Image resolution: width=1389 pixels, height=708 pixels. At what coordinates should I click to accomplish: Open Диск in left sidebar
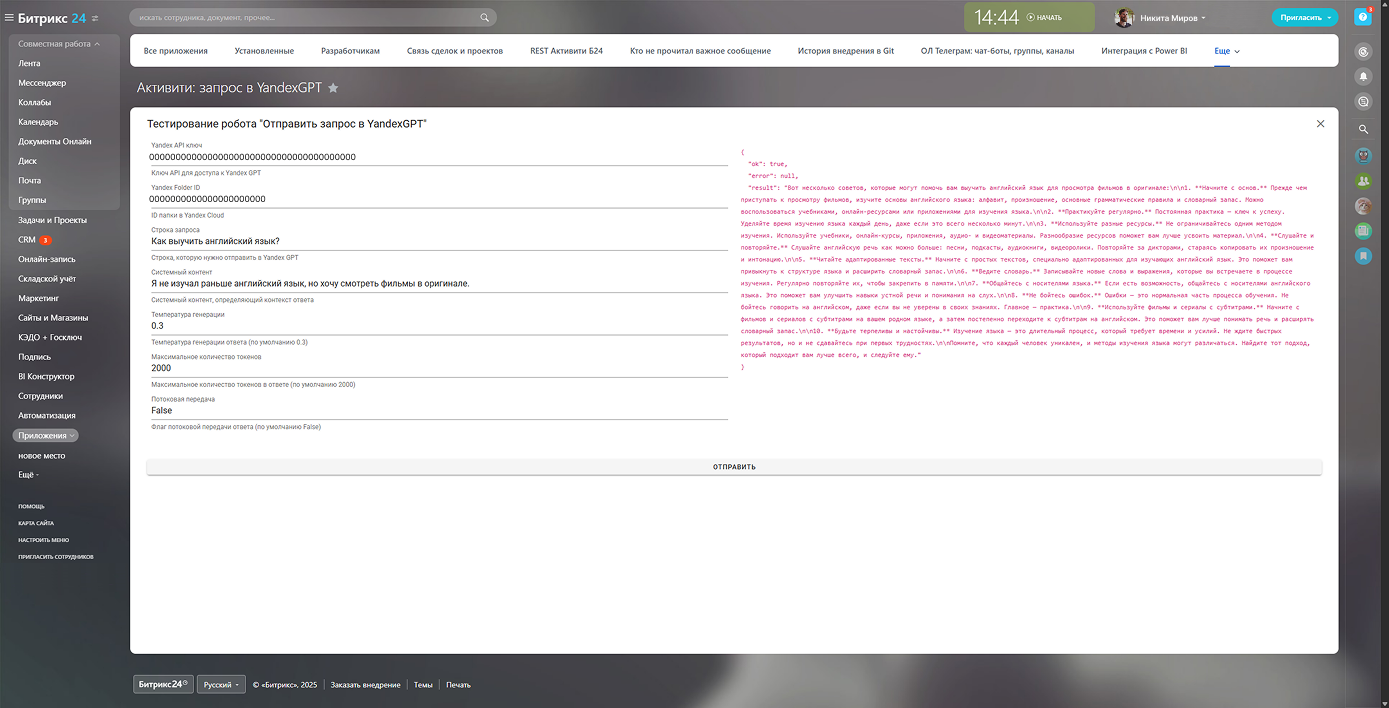tap(27, 161)
